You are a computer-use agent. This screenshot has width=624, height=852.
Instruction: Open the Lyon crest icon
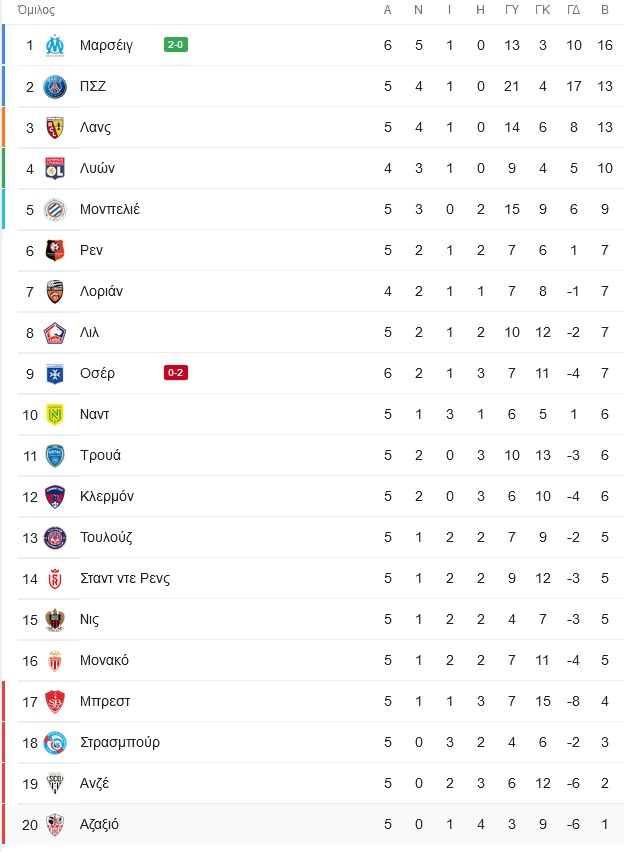click(x=55, y=168)
